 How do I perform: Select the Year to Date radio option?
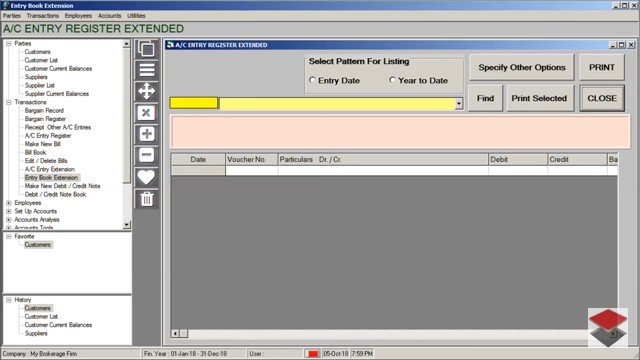click(x=392, y=80)
